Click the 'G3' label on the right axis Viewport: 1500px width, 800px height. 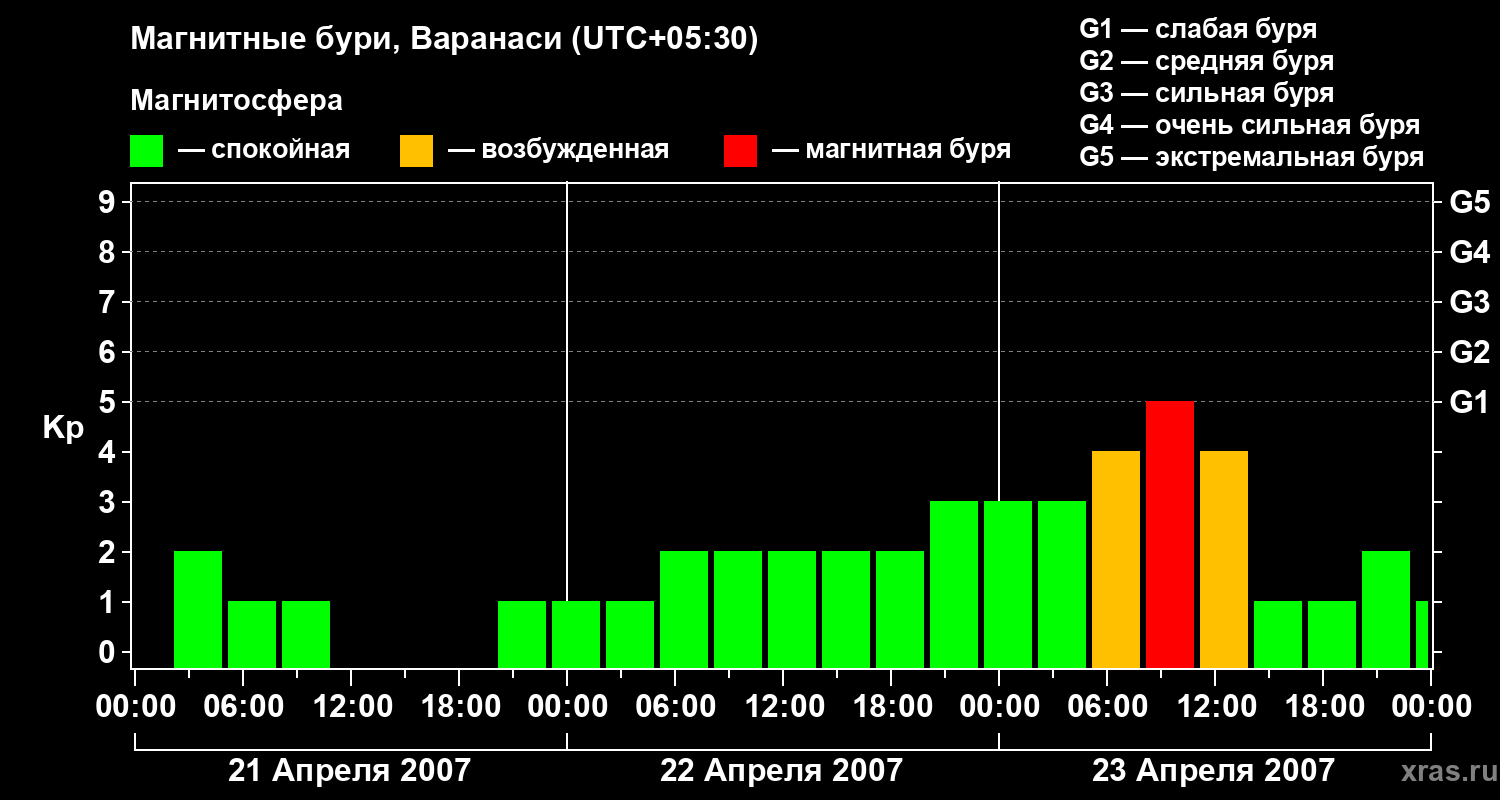point(1469,302)
